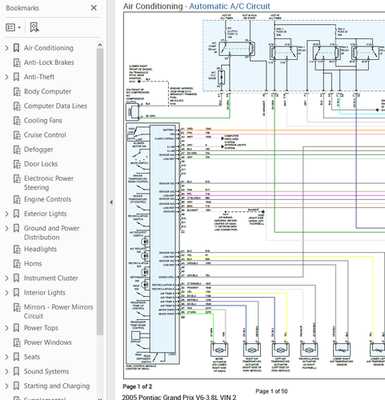This screenshot has height=400, width=385.
Task: Open the Headlights bookmark
Action: point(40,249)
